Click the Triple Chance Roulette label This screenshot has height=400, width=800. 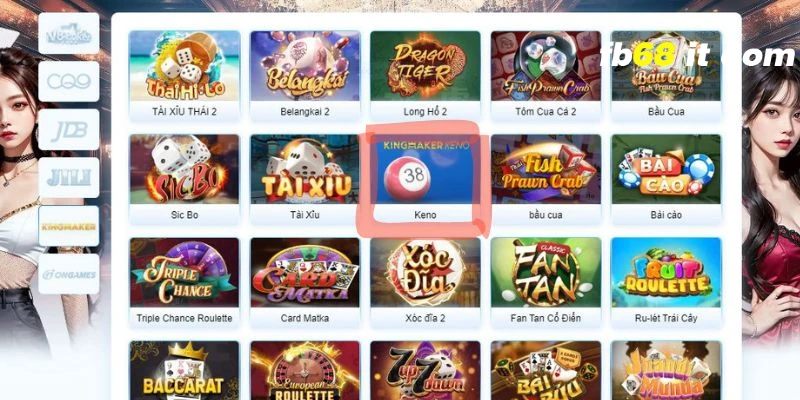point(184,318)
